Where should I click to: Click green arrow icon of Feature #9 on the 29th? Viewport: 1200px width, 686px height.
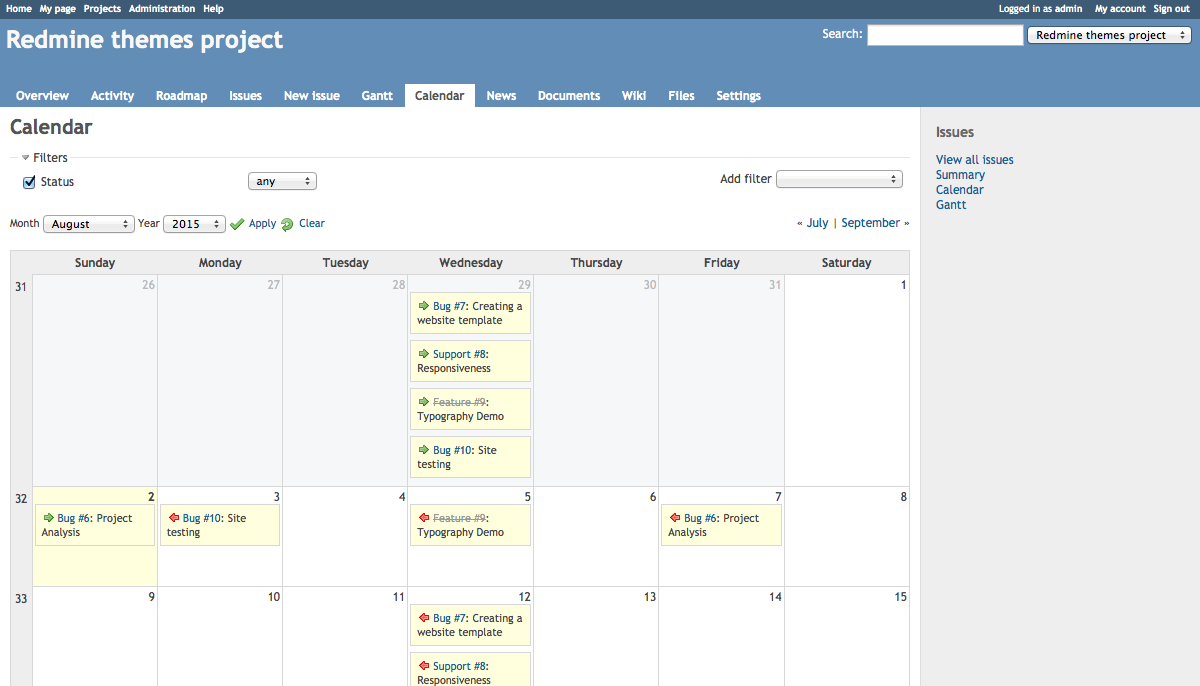(x=423, y=402)
